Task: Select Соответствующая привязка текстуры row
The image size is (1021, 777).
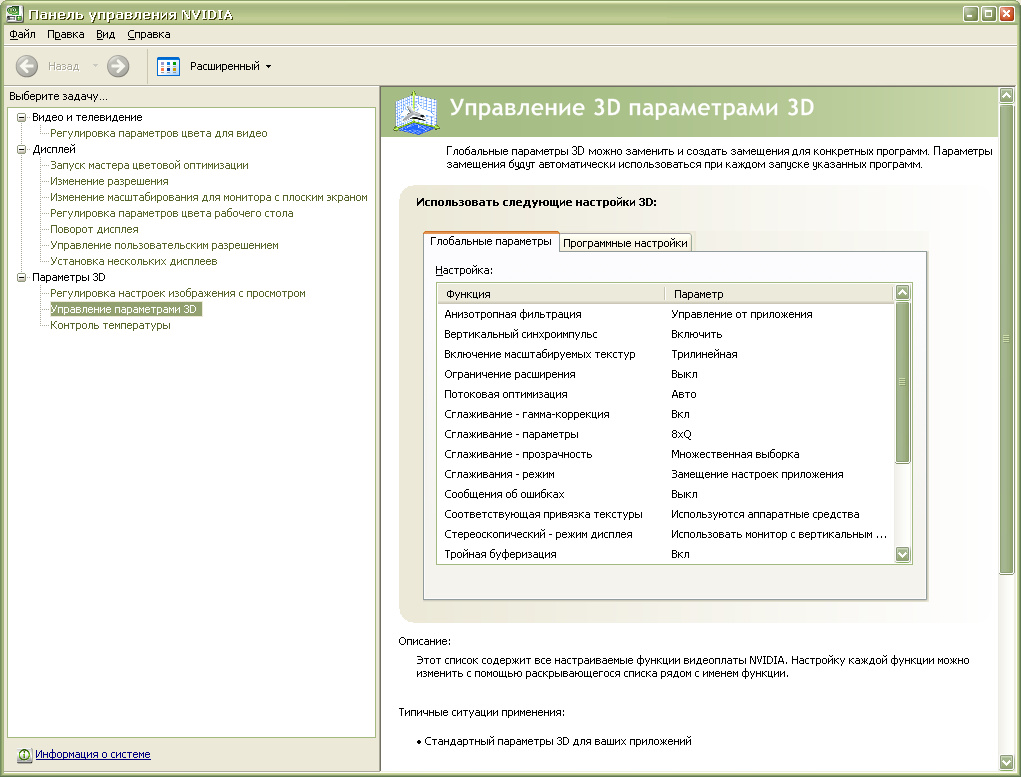Action: pyautogui.click(x=665, y=515)
